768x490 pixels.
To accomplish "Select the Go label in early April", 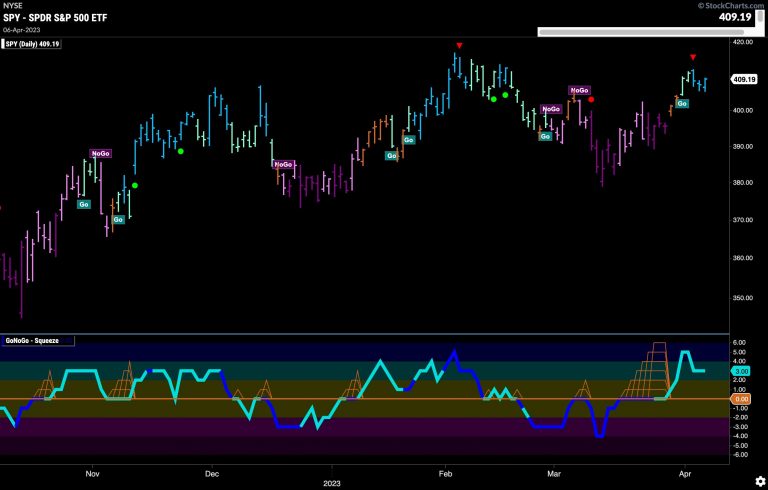I will click(682, 104).
